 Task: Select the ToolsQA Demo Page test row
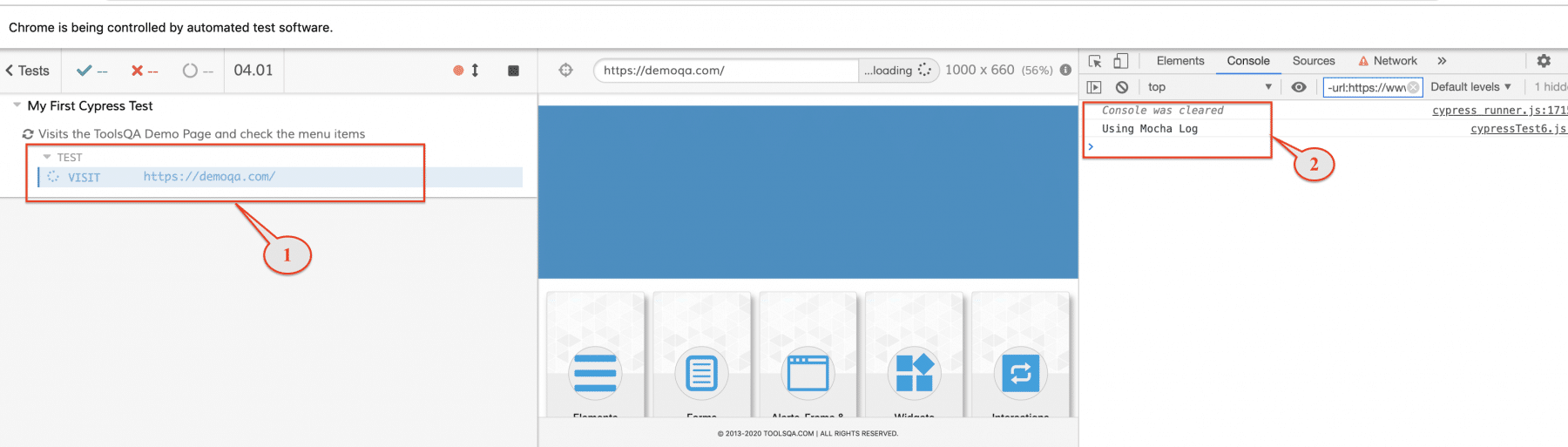coord(201,133)
